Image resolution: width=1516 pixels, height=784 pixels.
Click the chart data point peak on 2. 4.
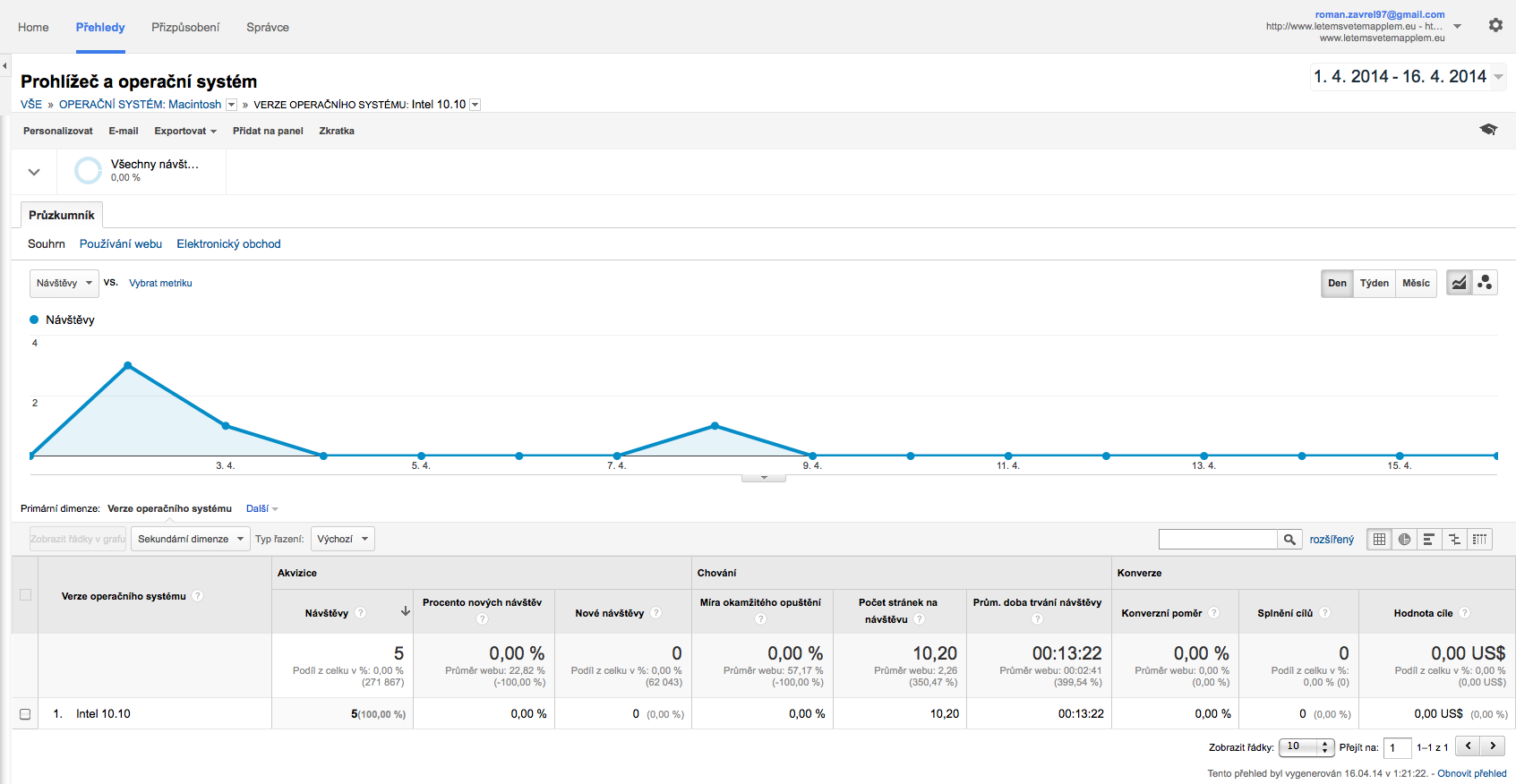click(128, 365)
